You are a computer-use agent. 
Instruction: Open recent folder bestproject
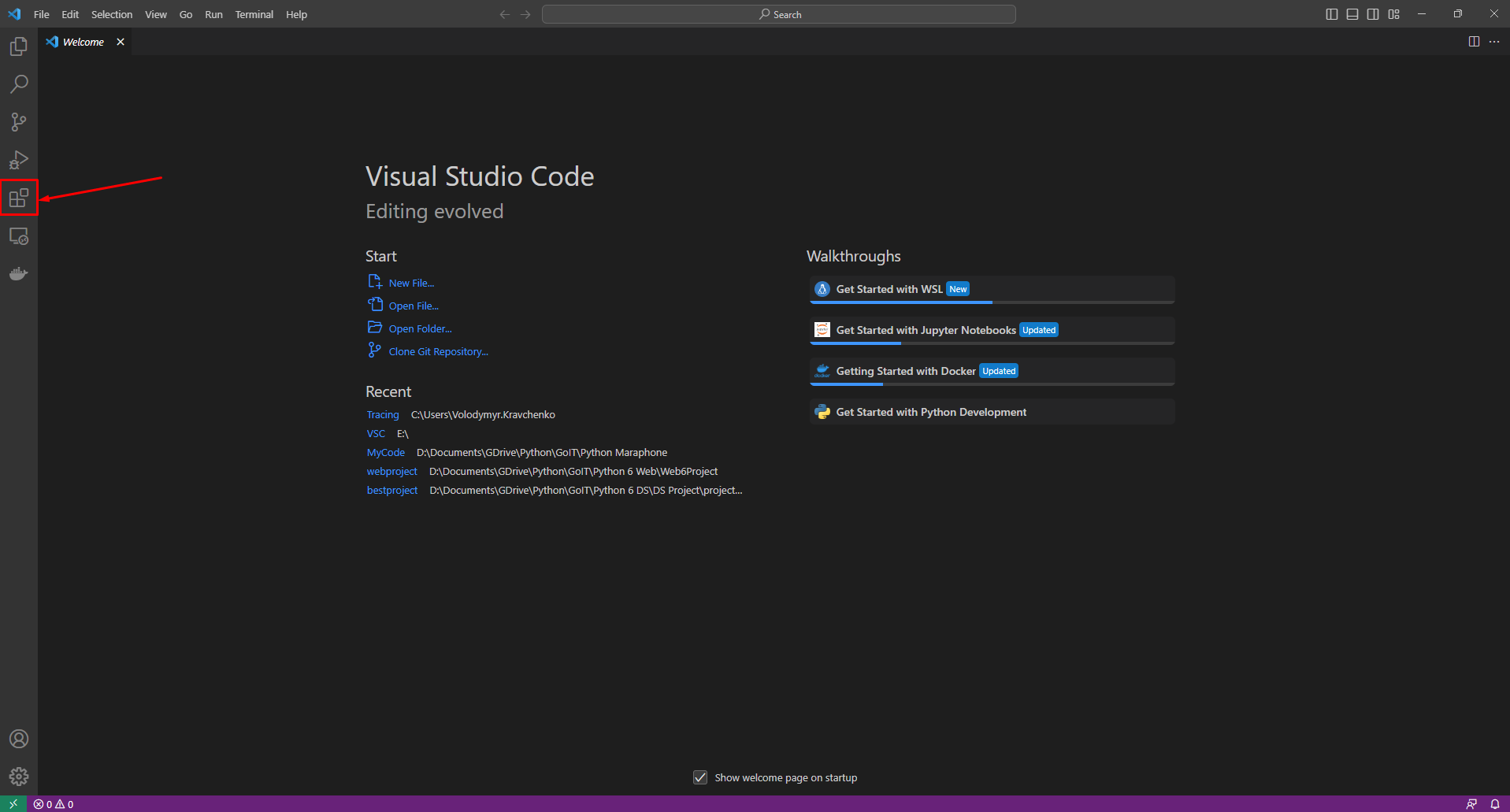tap(392, 491)
